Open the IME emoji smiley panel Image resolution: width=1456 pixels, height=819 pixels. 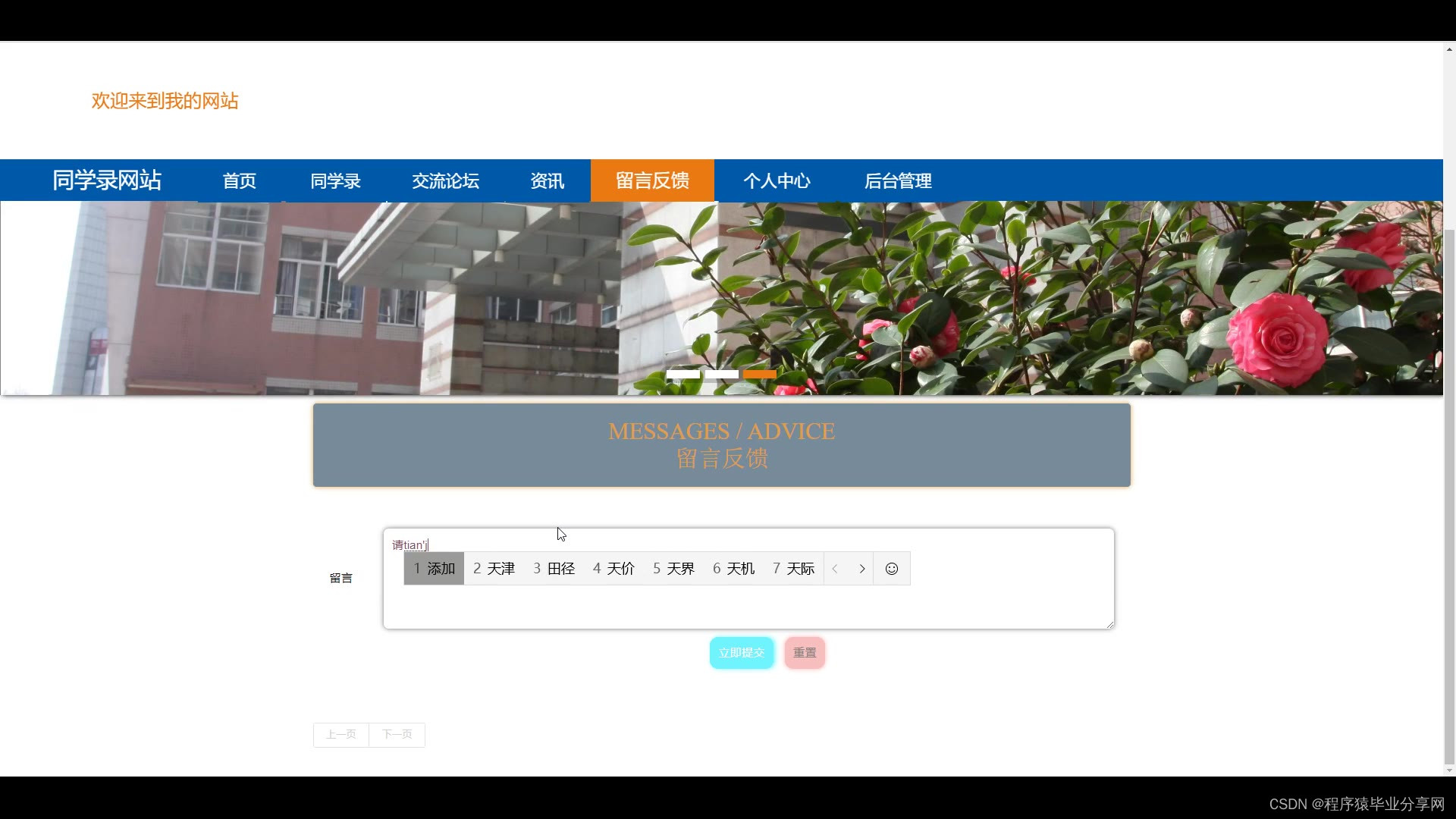point(892,569)
